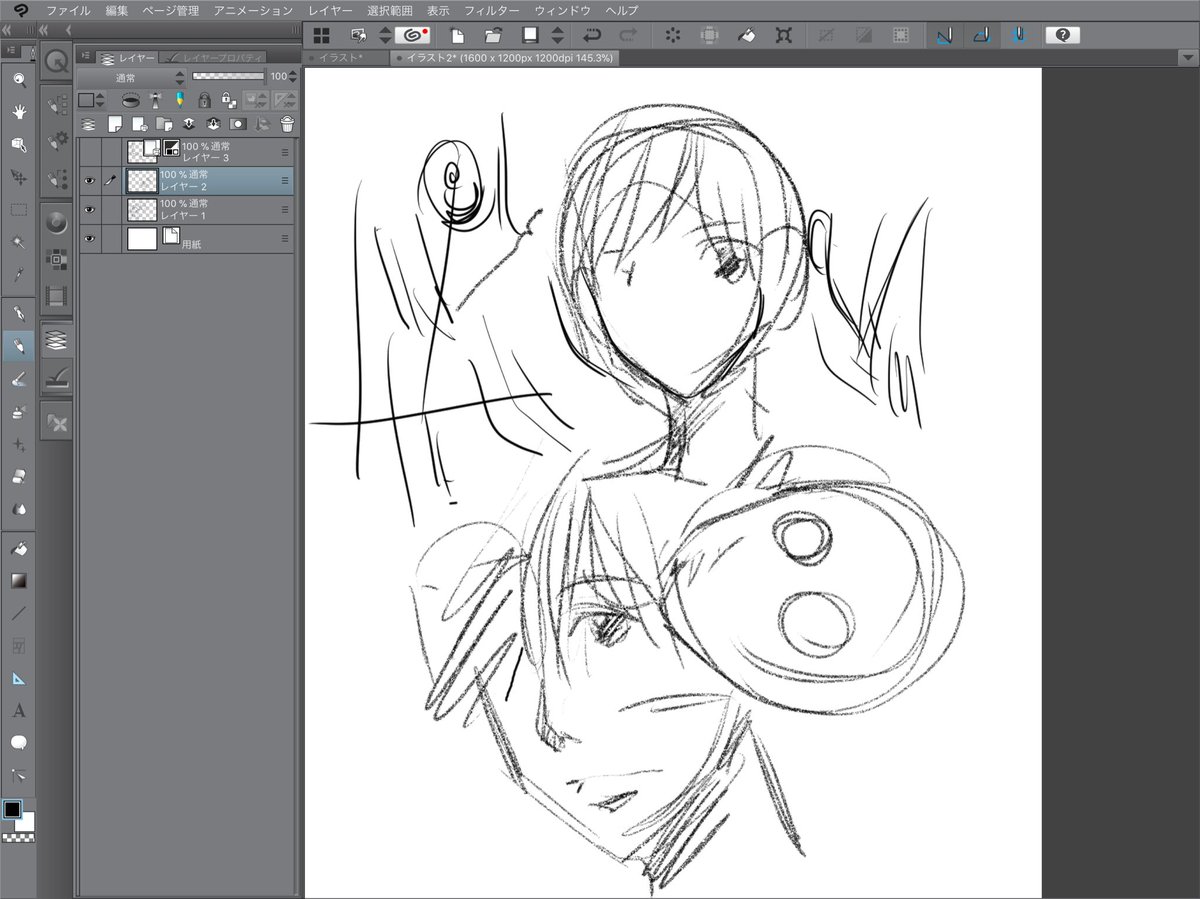The width and height of the screenshot is (1200, 899).
Task: Toggle set as reference layer lighthouse
Action: [156, 100]
